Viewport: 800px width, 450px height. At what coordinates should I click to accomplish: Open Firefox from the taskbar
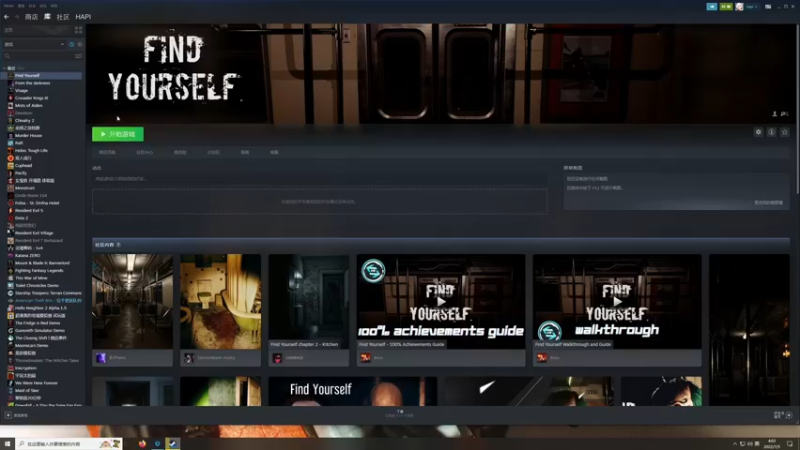(142, 444)
